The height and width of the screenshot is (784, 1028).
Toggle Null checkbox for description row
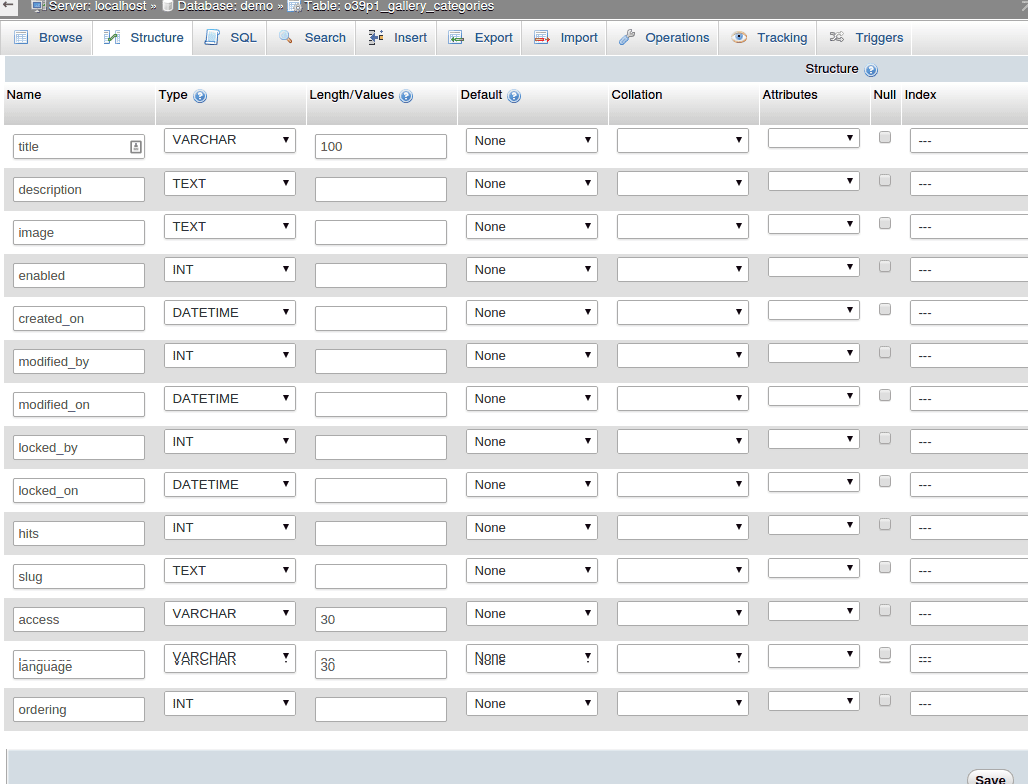pyautogui.click(x=884, y=180)
